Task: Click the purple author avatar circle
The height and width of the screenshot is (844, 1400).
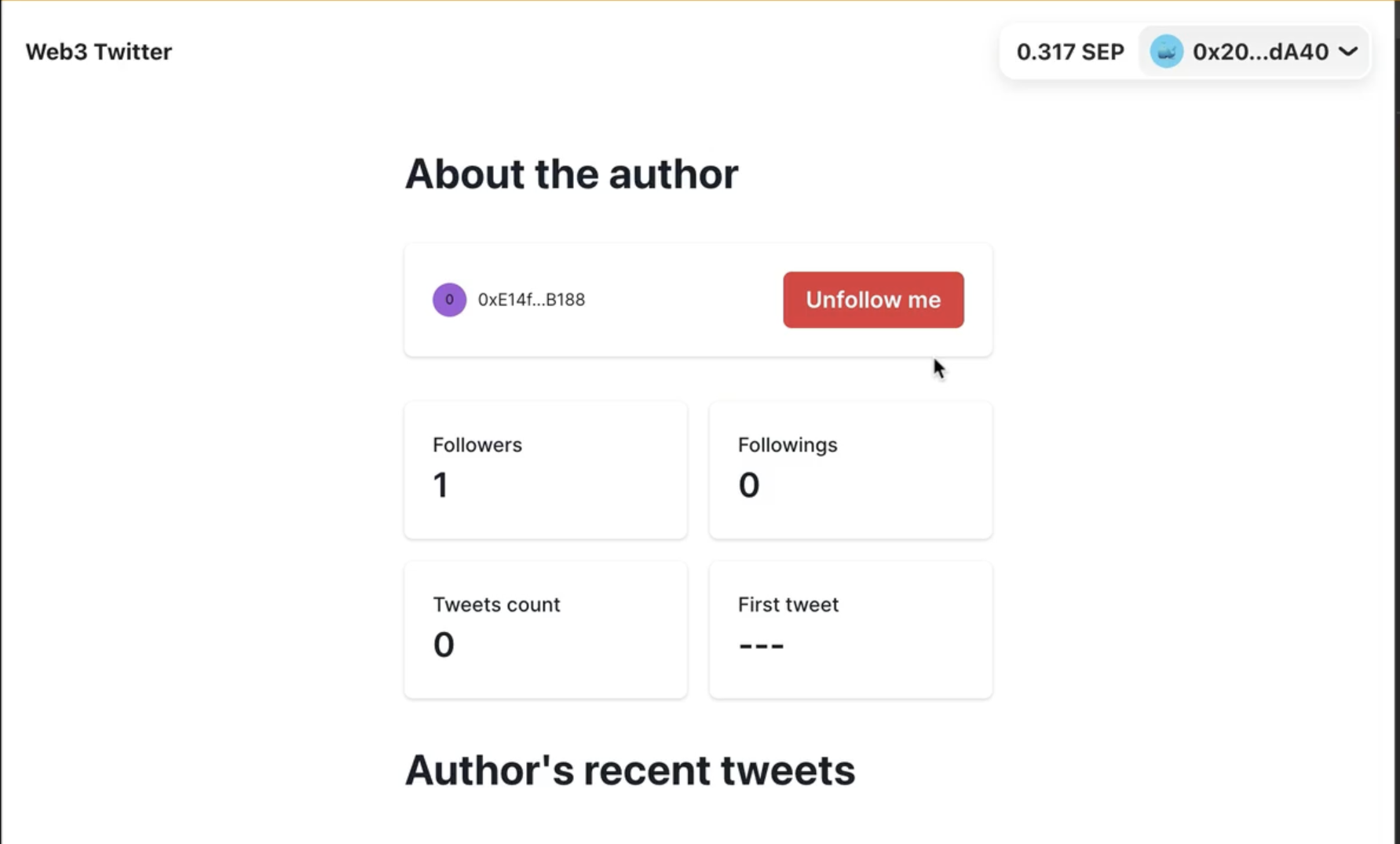Action: pyautogui.click(x=449, y=300)
